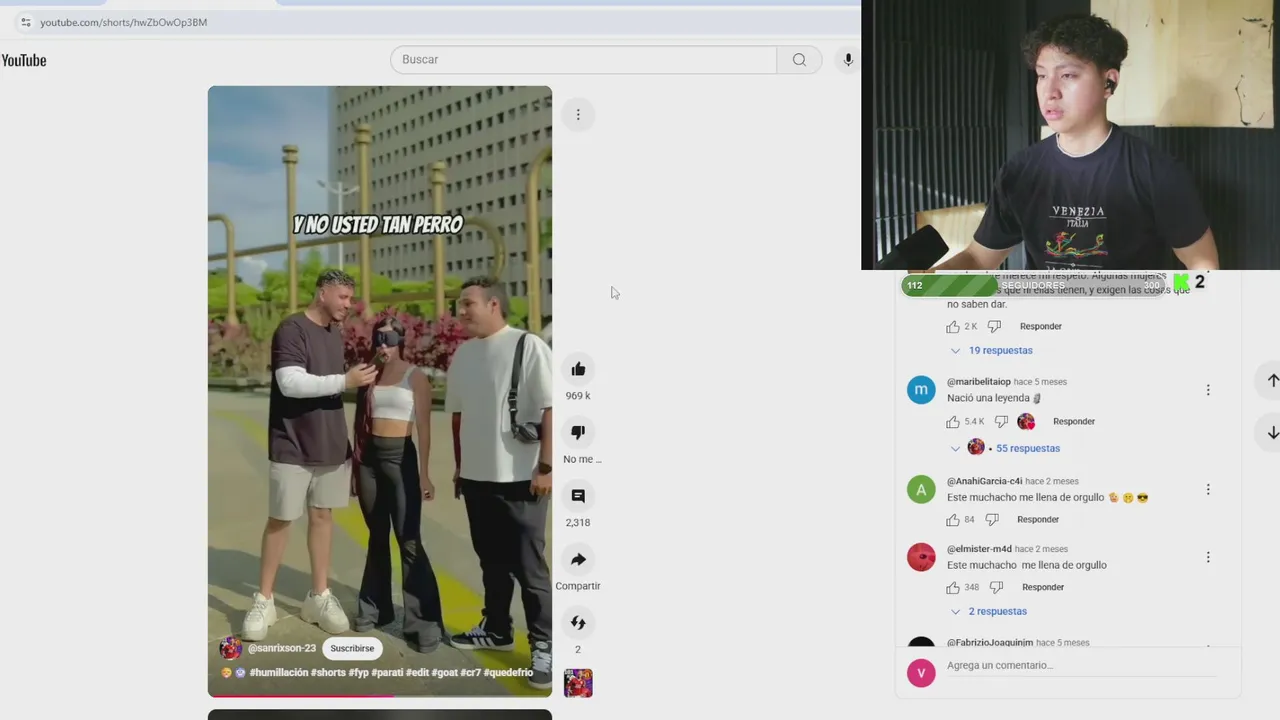Click the Suscribirse button

point(352,648)
